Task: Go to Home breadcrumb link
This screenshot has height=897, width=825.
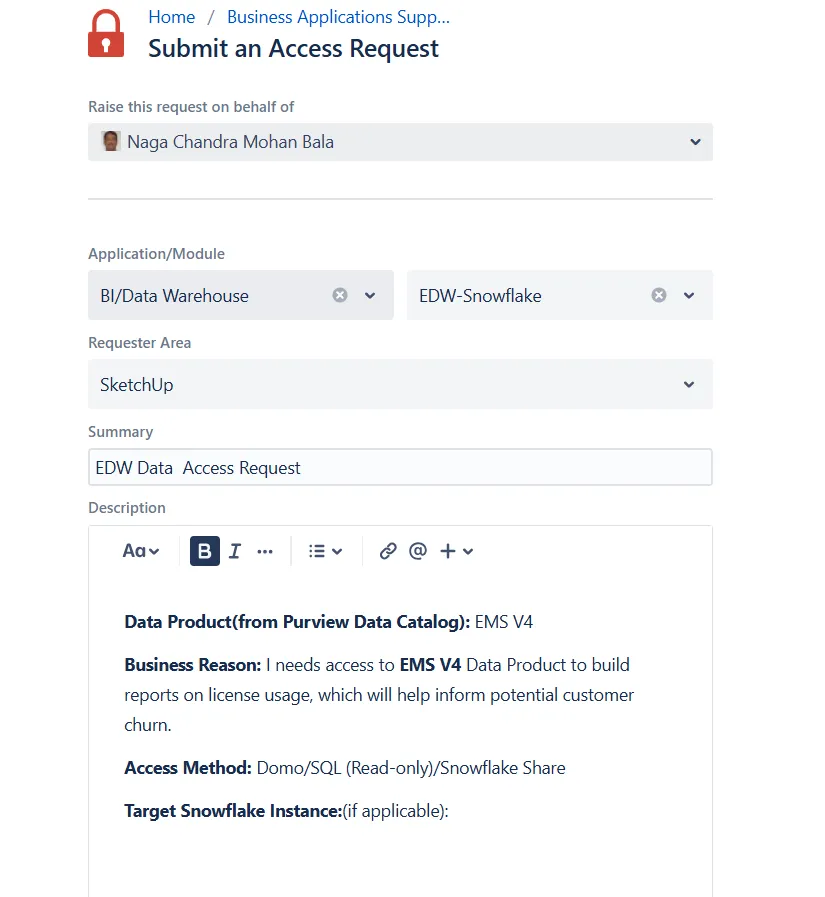Action: (171, 17)
